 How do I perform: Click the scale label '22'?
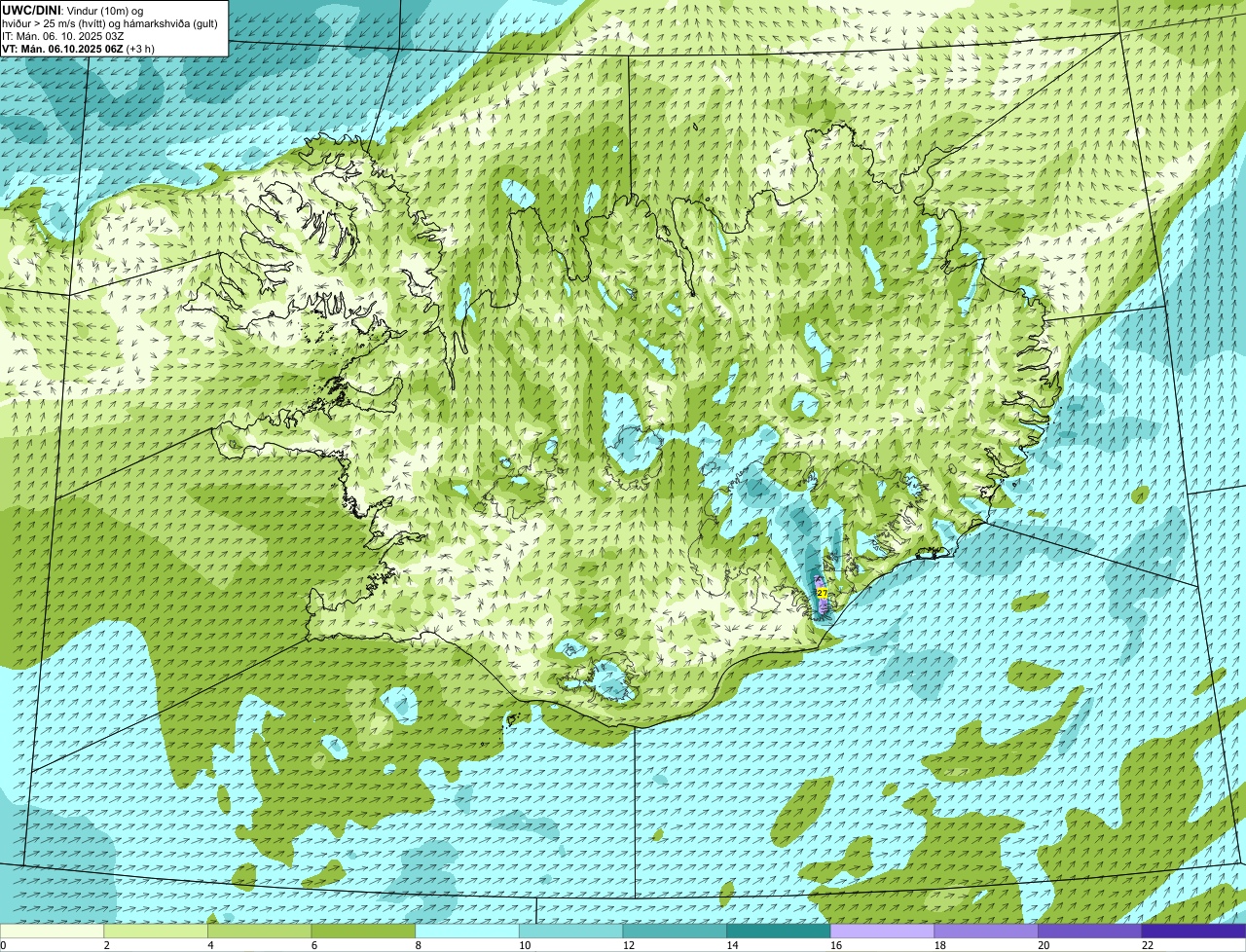pyautogui.click(x=1148, y=945)
